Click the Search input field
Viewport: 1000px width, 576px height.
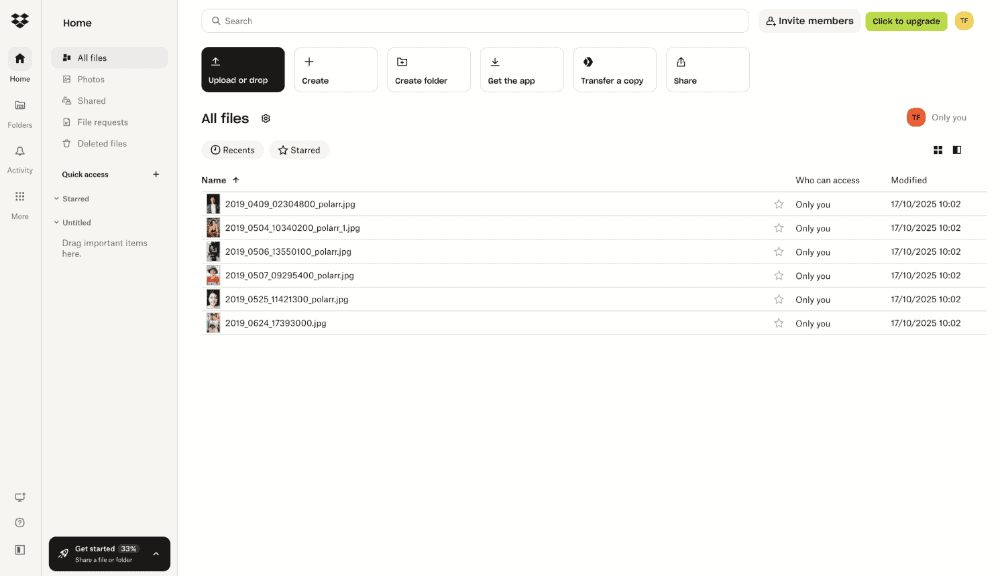[x=475, y=21]
